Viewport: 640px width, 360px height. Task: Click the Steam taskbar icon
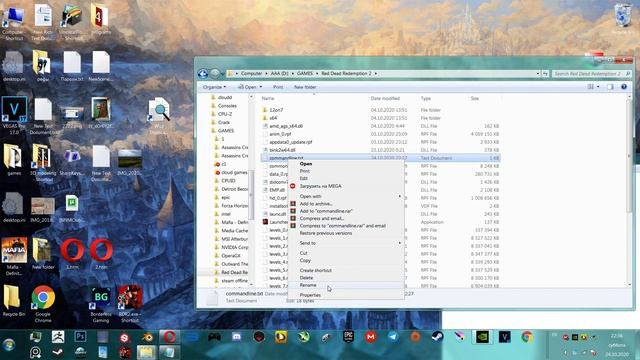click(x=437, y=337)
